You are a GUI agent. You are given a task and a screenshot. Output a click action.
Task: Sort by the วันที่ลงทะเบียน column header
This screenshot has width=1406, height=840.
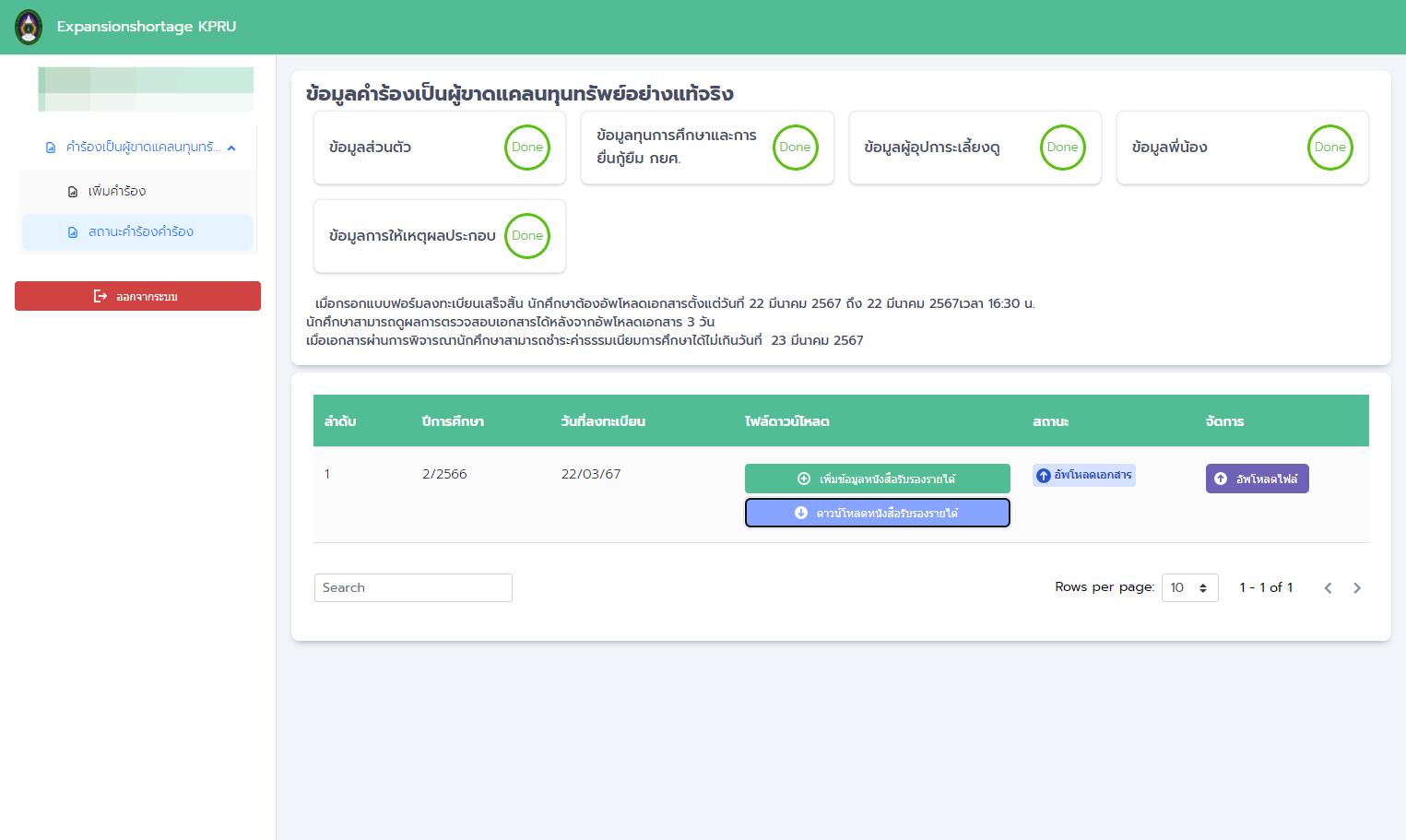603,421
